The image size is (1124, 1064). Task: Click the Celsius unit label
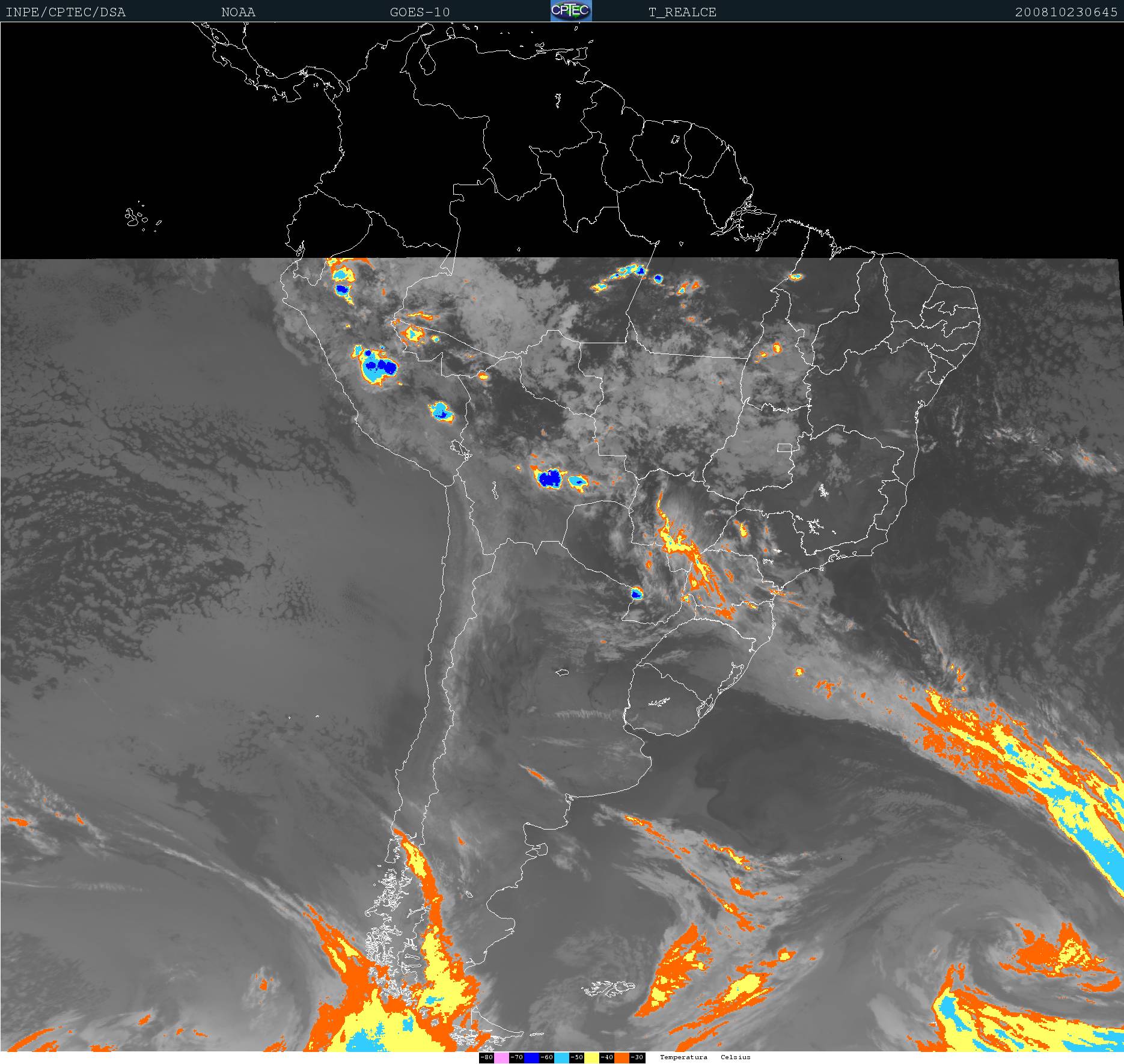(x=735, y=1057)
